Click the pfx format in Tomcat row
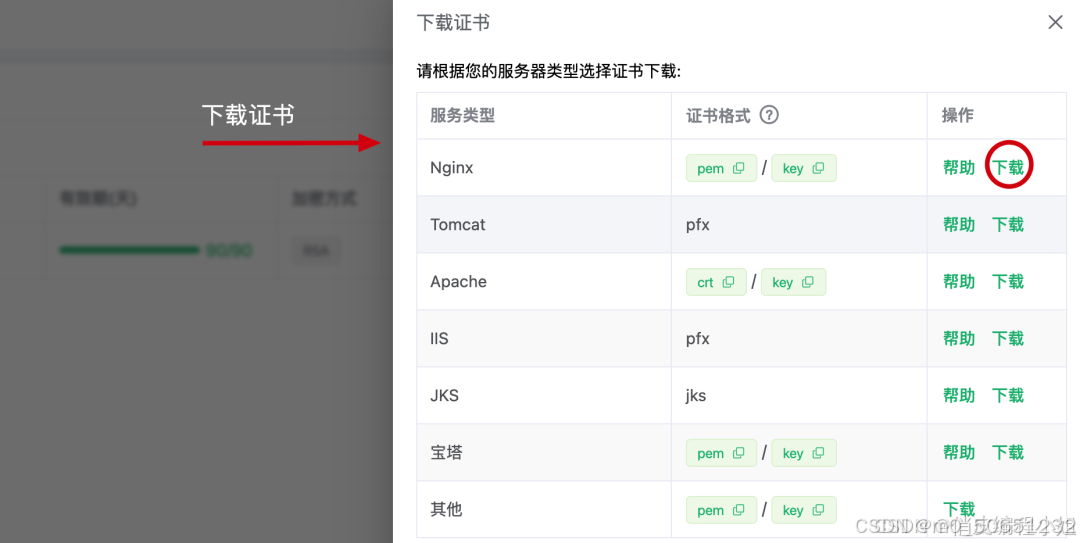1080x543 pixels. [698, 225]
